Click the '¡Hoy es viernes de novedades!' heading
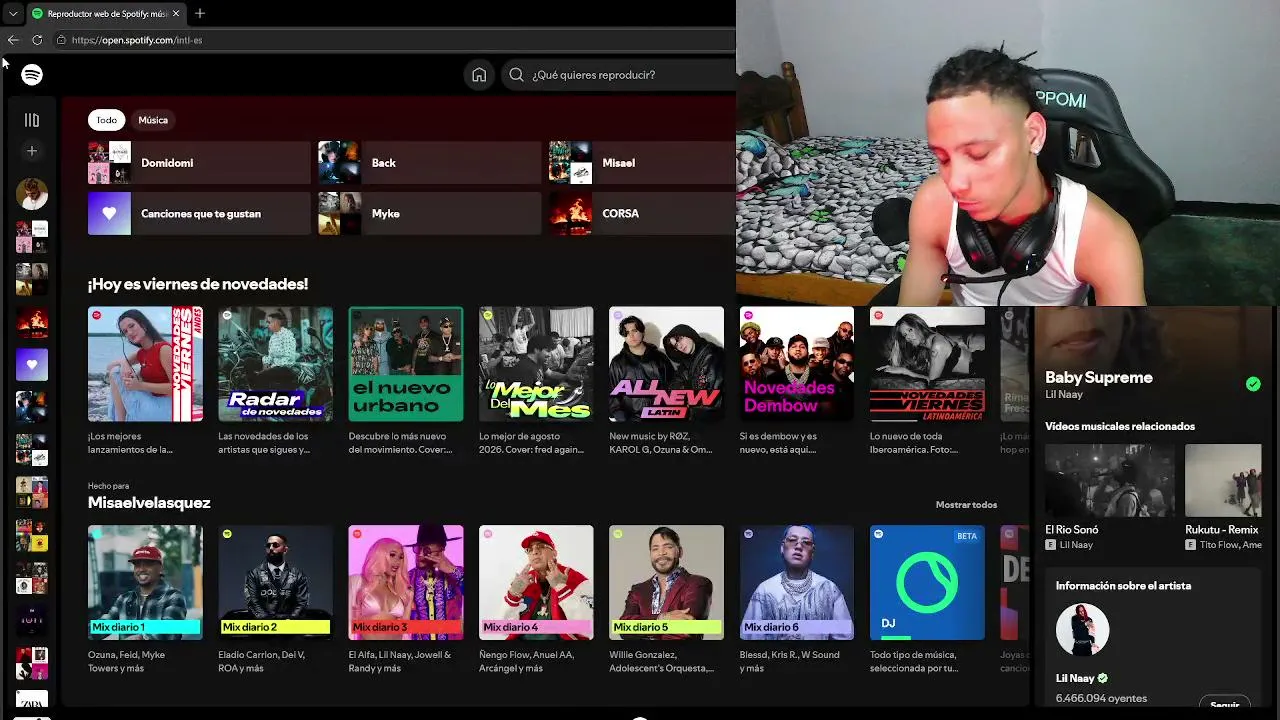This screenshot has width=1280, height=720. click(x=198, y=284)
